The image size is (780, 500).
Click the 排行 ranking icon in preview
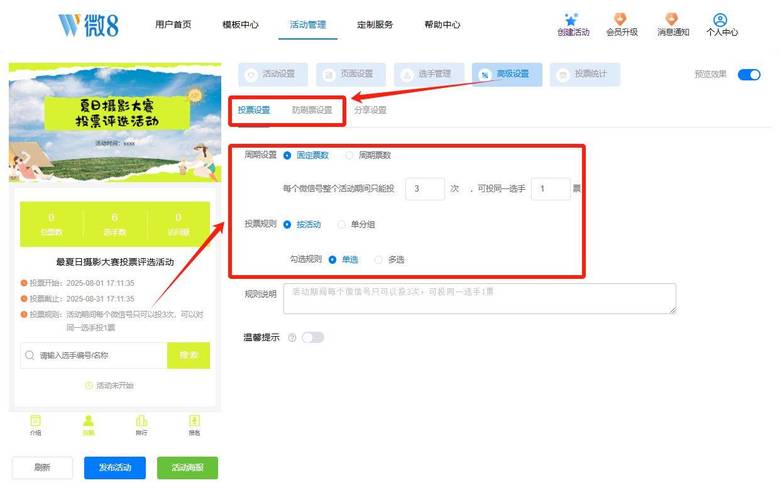pos(141,422)
